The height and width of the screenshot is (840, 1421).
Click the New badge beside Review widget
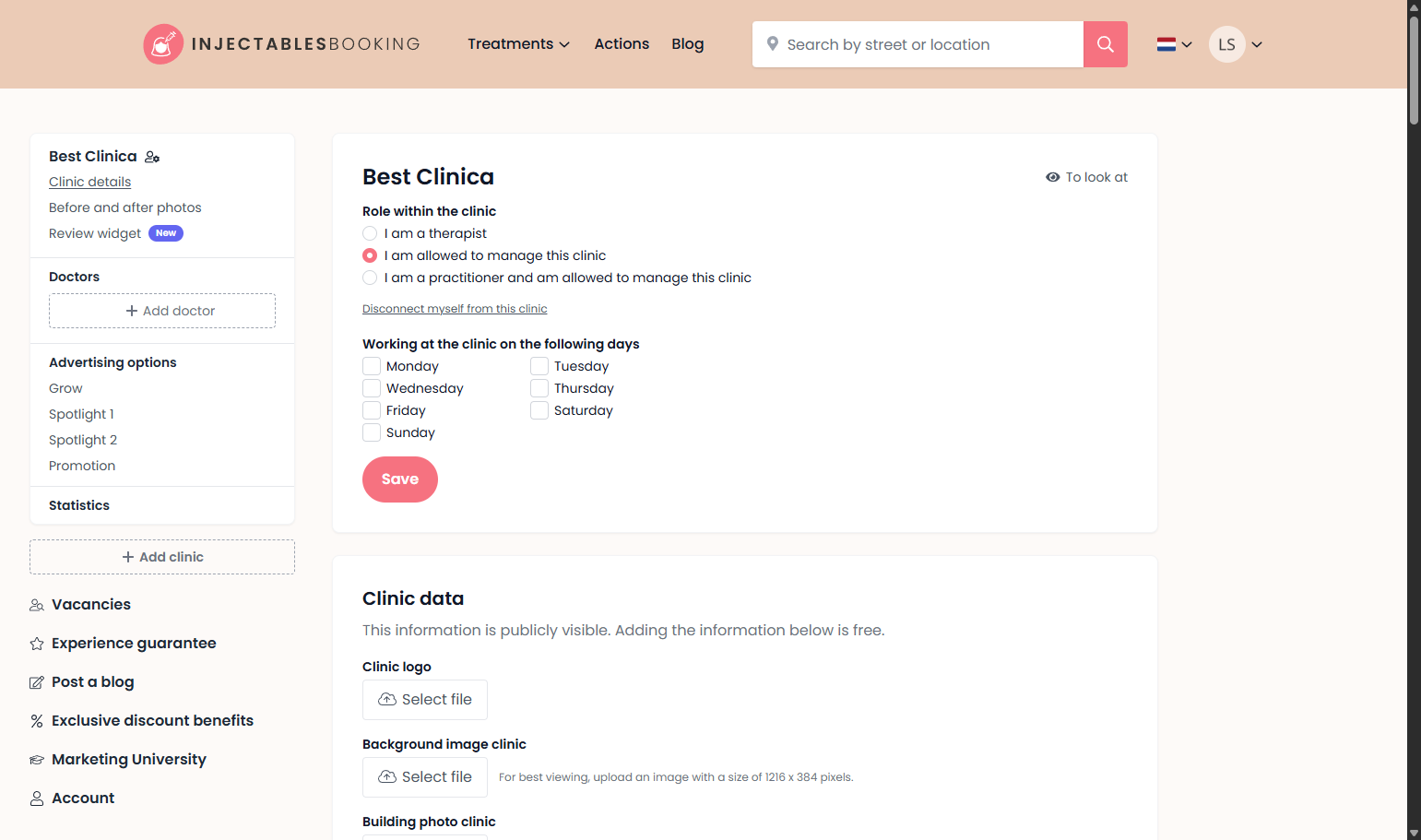coord(166,233)
